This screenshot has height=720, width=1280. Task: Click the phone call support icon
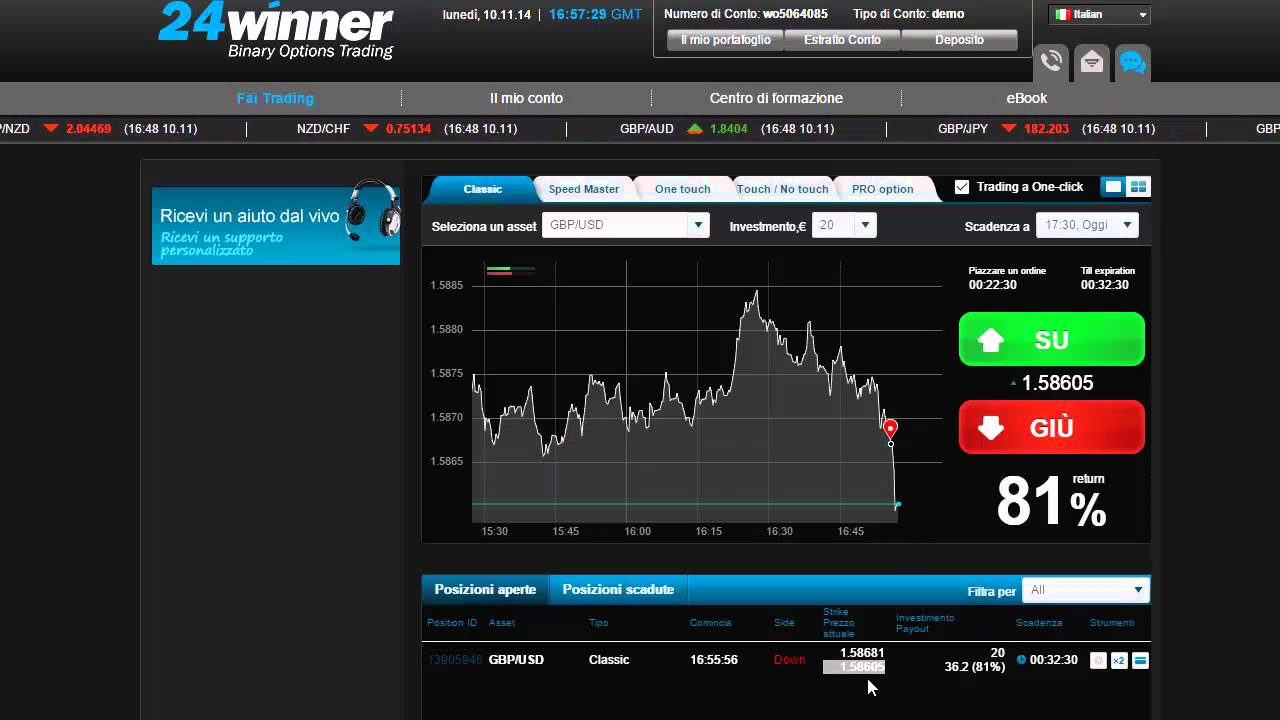coord(1051,61)
